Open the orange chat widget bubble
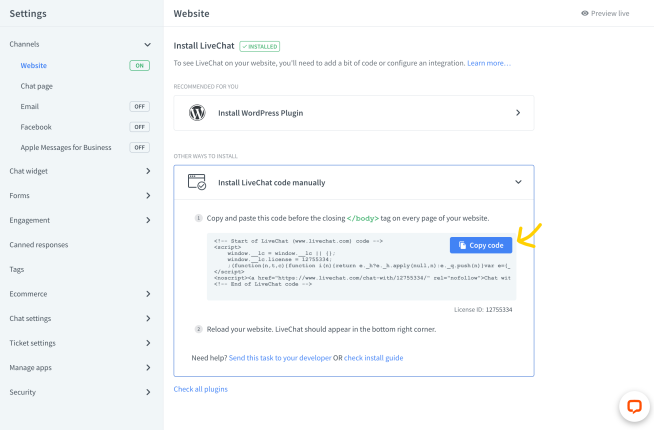 click(634, 406)
